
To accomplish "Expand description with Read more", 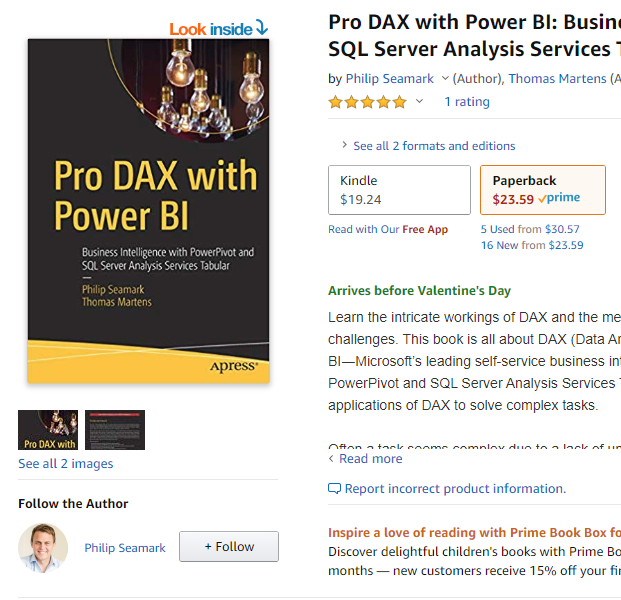I will [370, 459].
